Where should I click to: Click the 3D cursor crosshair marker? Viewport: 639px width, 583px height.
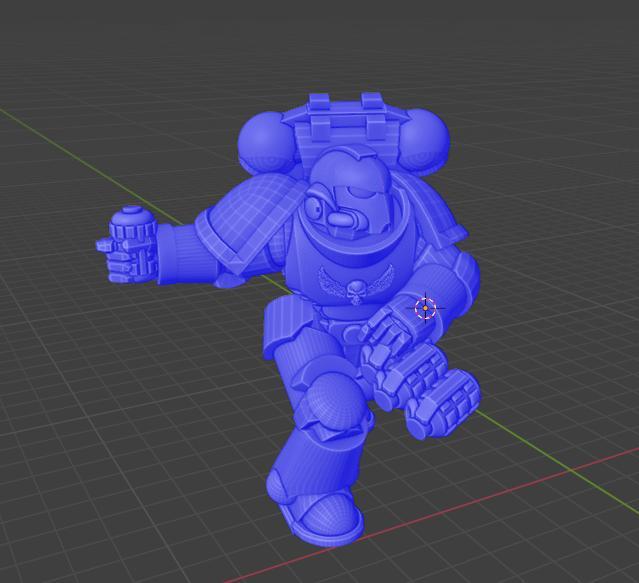[x=425, y=308]
